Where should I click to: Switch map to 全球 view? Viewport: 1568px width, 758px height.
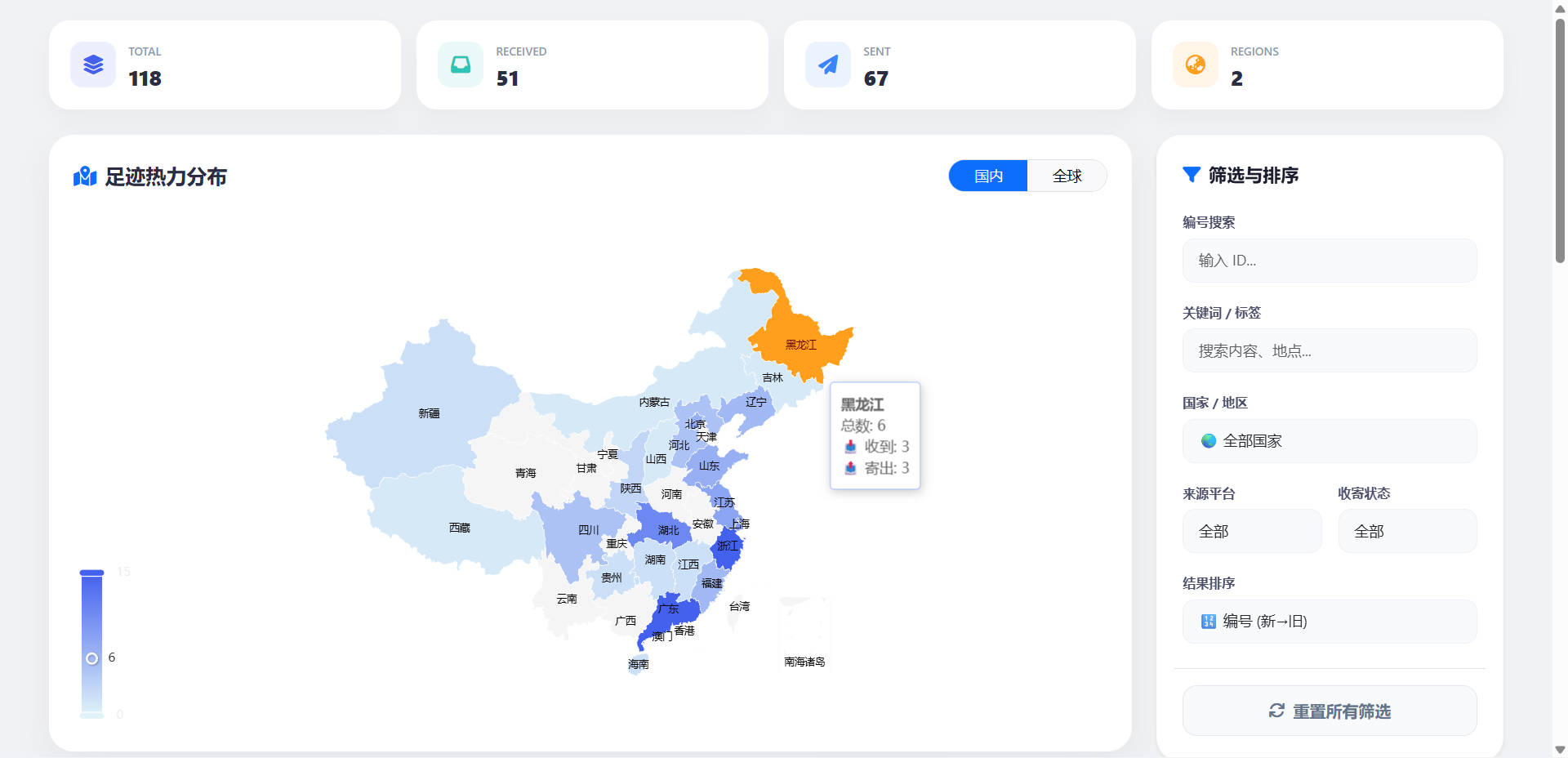(x=1067, y=176)
